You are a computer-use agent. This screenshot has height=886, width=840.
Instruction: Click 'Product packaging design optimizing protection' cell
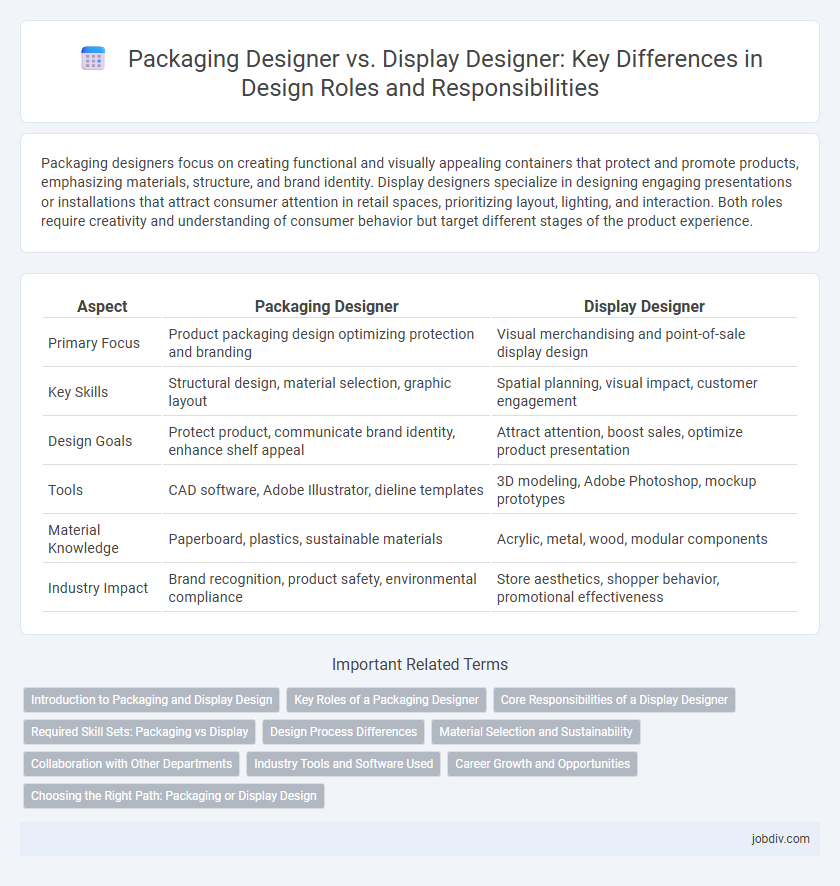tap(327, 343)
